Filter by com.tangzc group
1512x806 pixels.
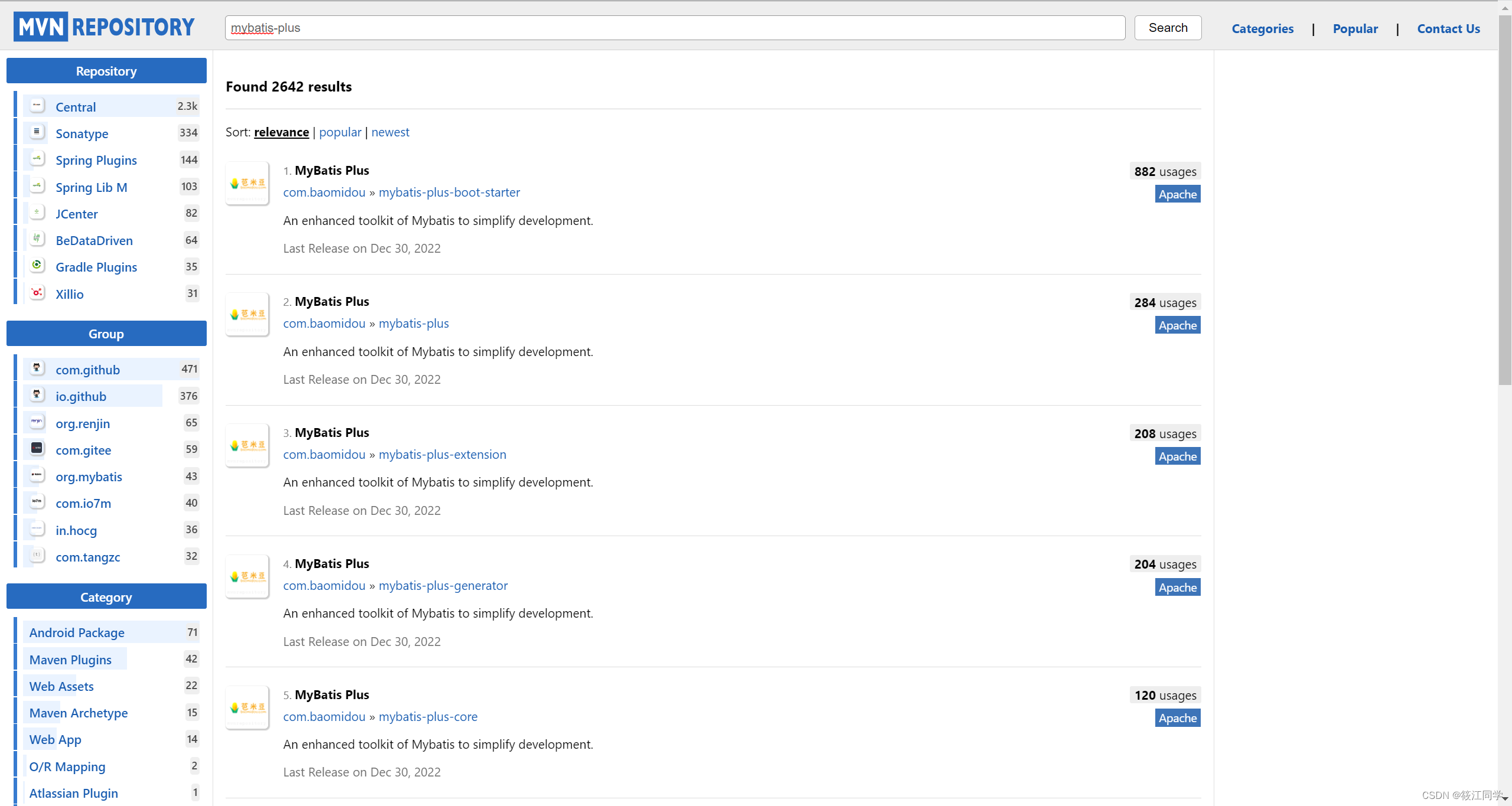pos(88,557)
